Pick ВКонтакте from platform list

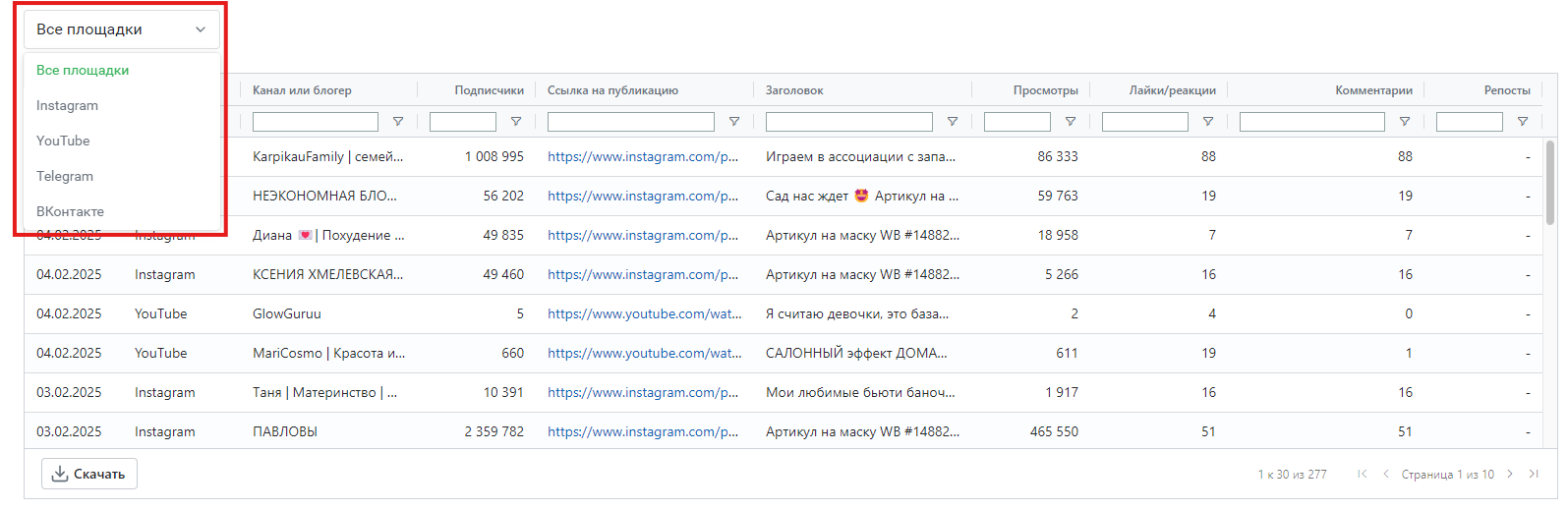pos(70,211)
